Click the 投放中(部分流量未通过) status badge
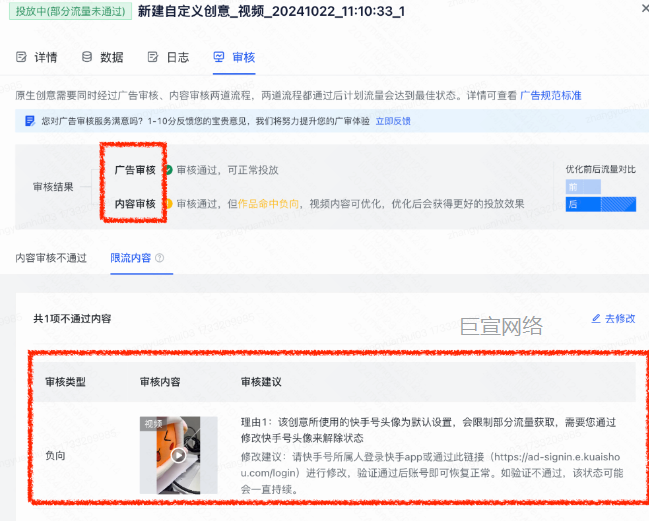 70,11
